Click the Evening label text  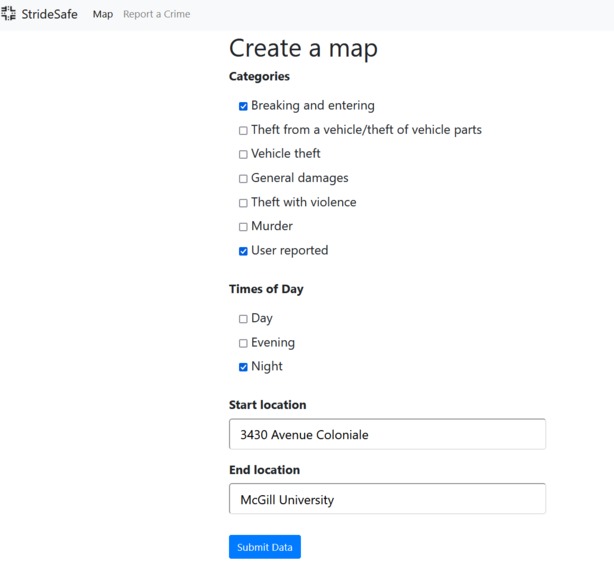pyautogui.click(x=273, y=343)
